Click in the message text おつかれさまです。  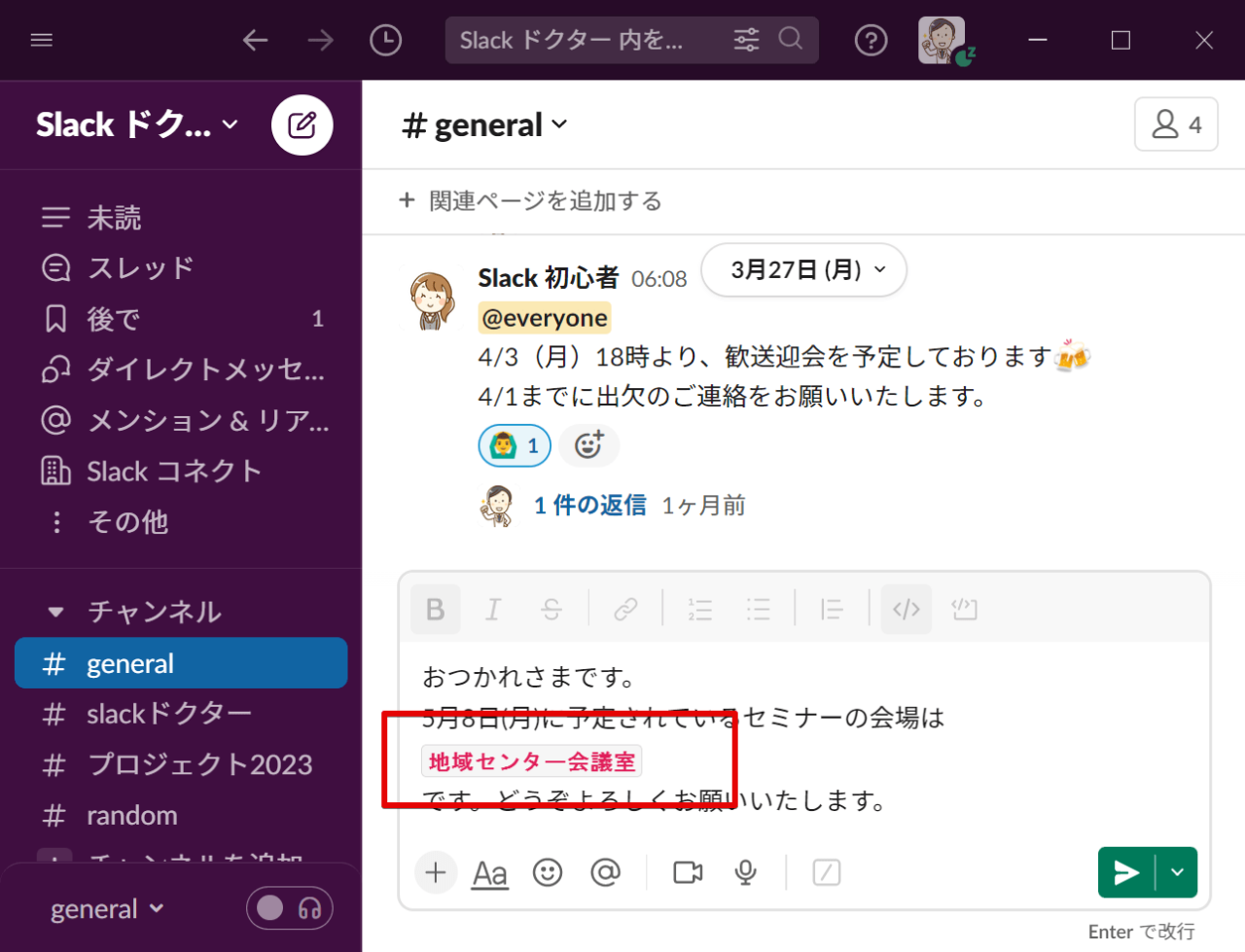click(x=528, y=677)
